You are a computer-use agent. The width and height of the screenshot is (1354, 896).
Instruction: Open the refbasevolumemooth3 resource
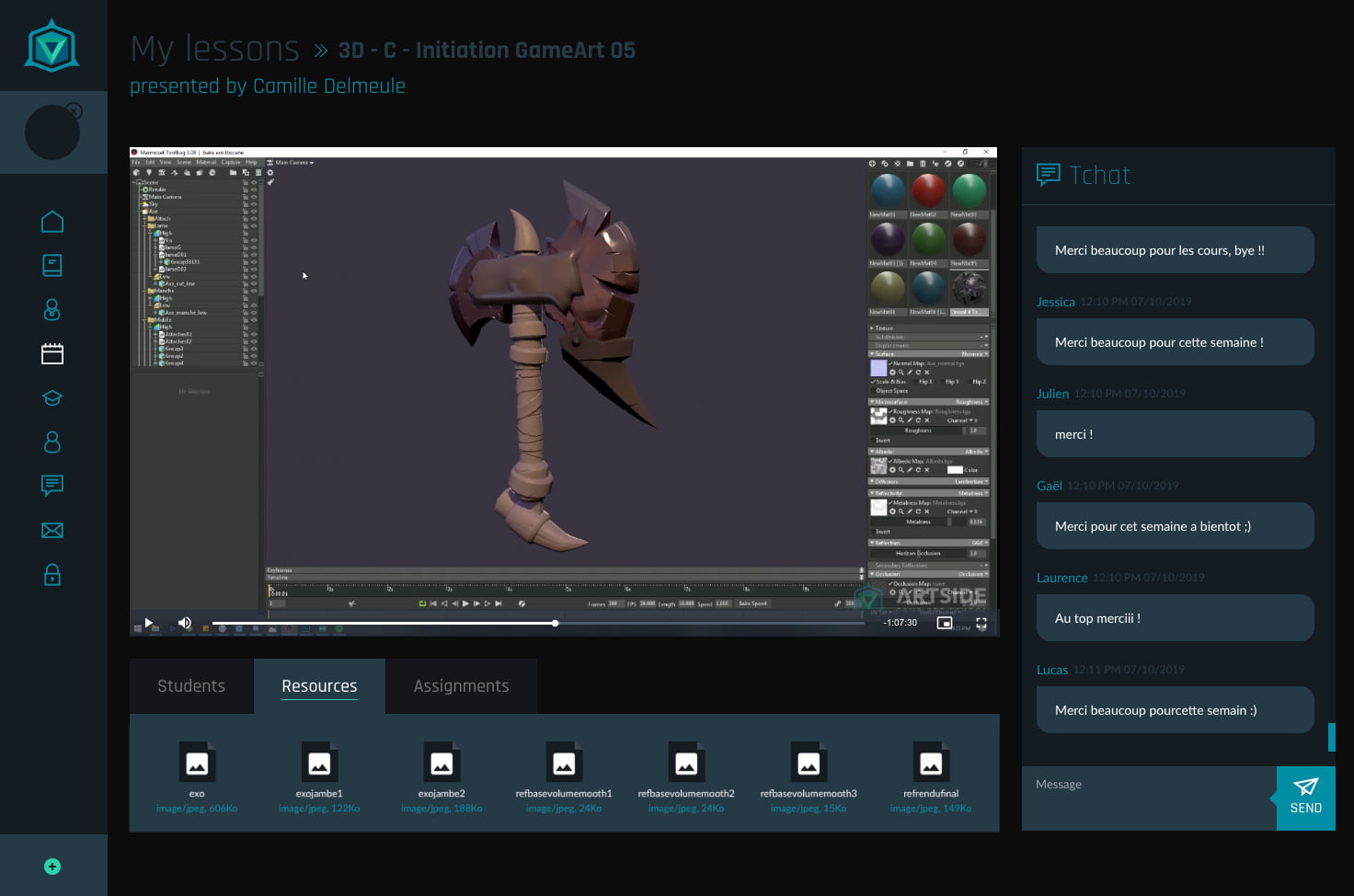[x=809, y=776]
